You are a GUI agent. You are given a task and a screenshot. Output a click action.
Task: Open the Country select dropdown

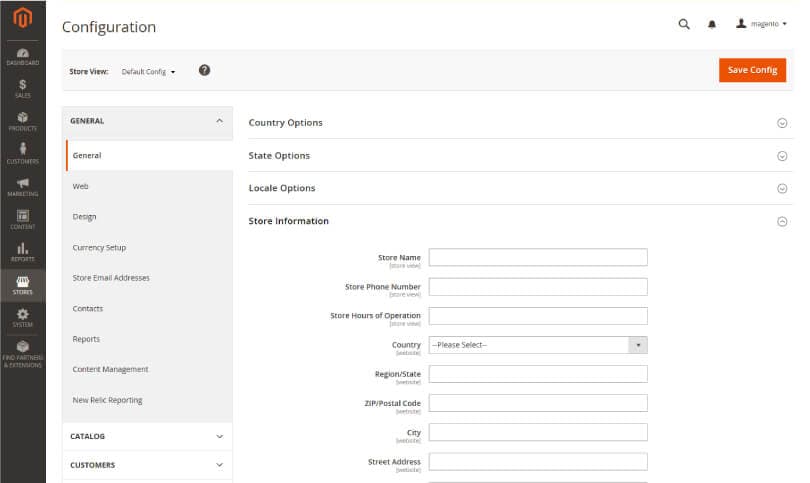click(x=538, y=345)
